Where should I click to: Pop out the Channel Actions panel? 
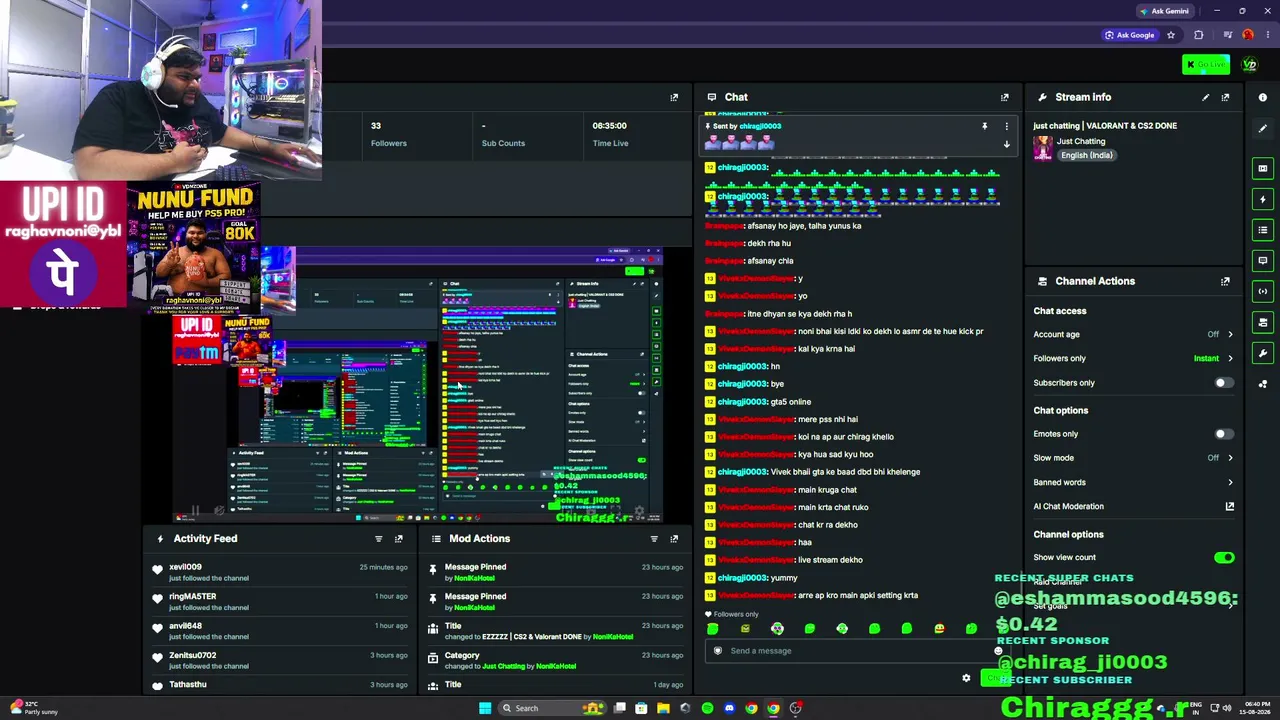(1225, 281)
